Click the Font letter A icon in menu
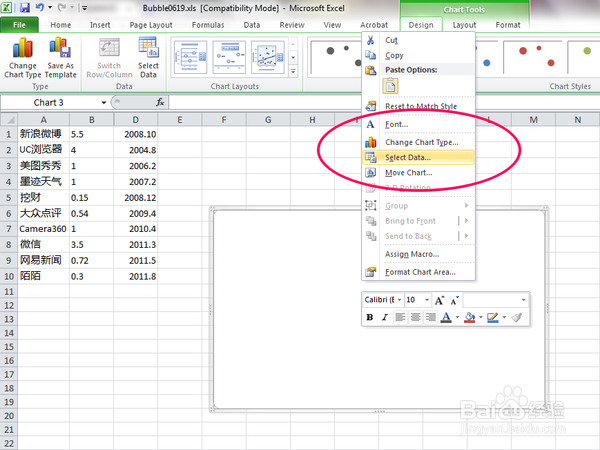Viewport: 600px width, 450px height. (x=370, y=124)
